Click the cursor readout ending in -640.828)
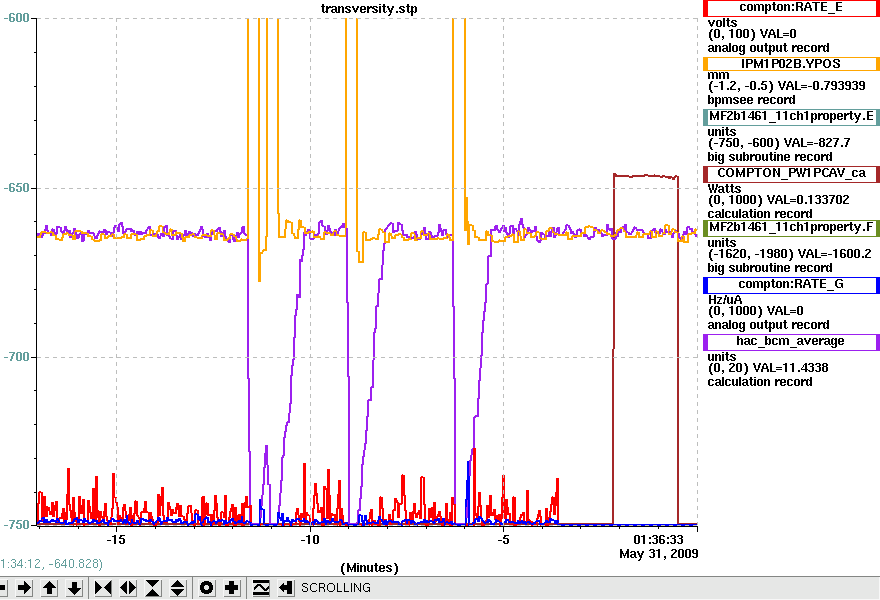The image size is (880, 600). 51,564
